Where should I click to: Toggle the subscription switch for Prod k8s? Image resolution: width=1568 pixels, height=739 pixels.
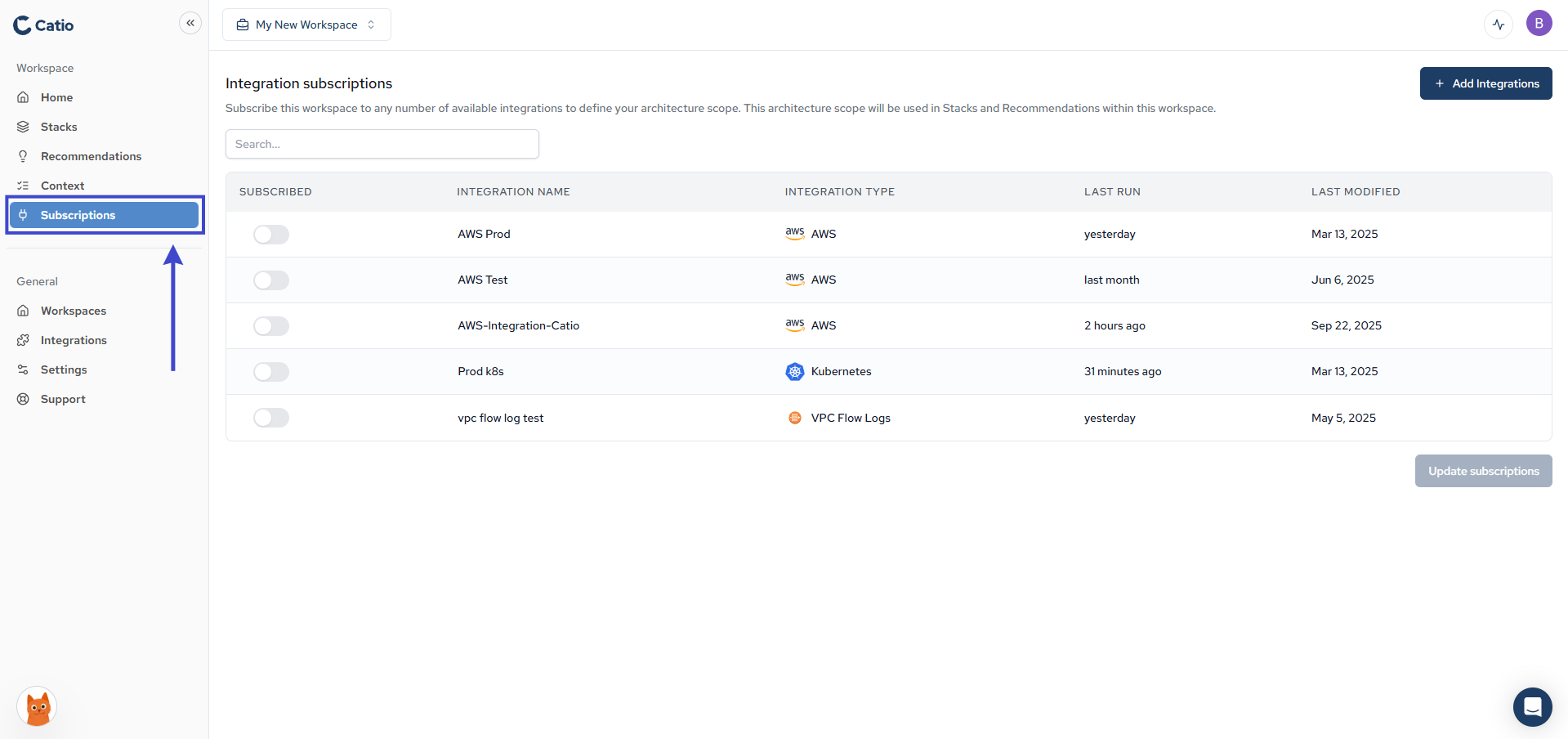point(270,371)
